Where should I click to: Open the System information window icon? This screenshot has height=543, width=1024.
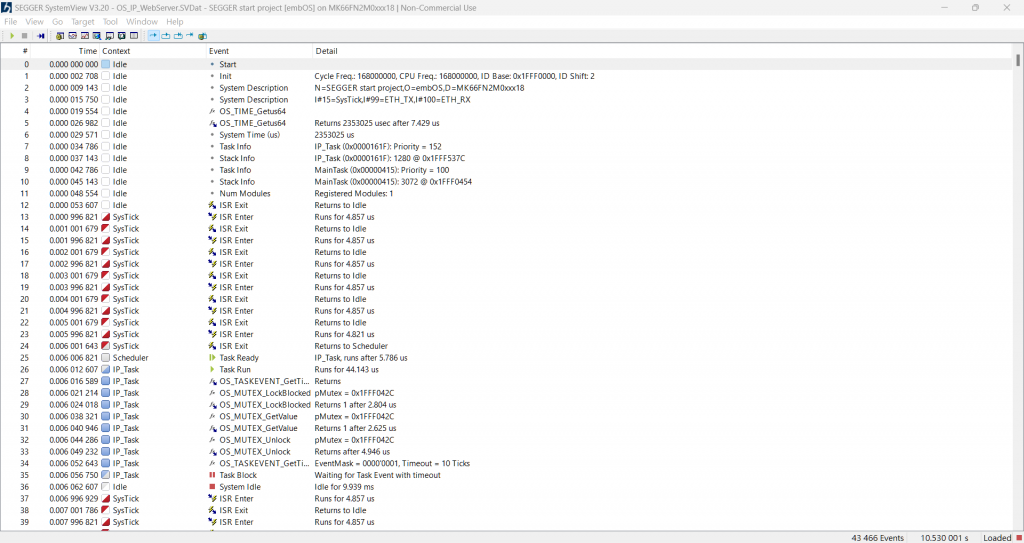(x=121, y=36)
